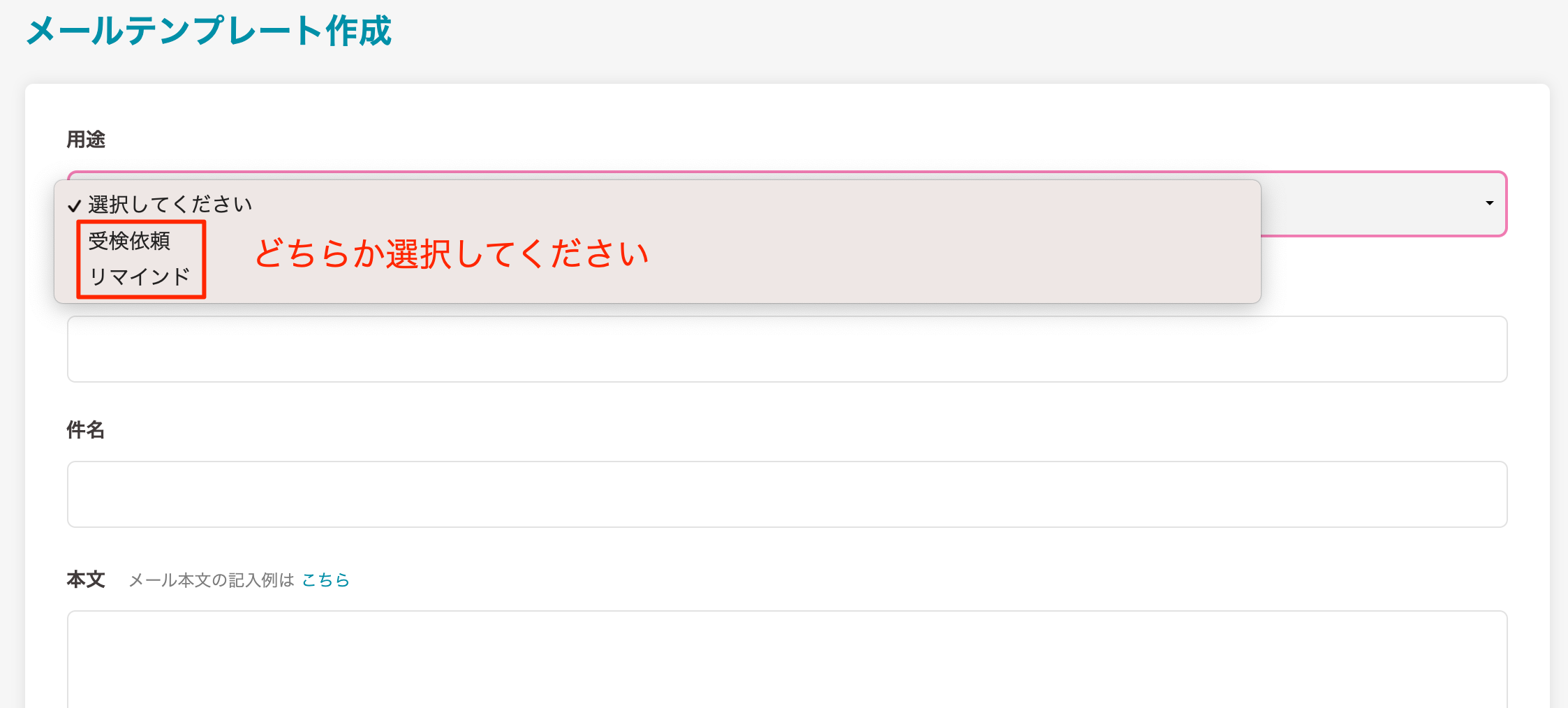Click the checkmark beside 選択してください

[75, 206]
